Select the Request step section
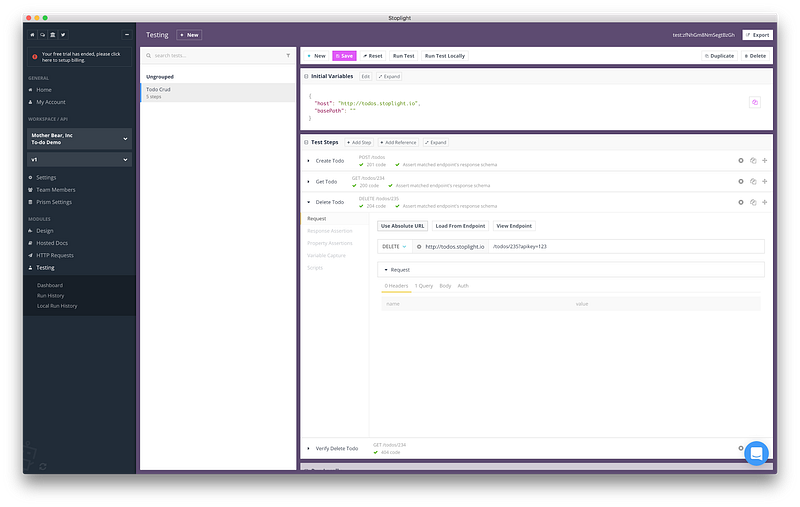Image resolution: width=800 pixels, height=507 pixels. tap(335, 219)
